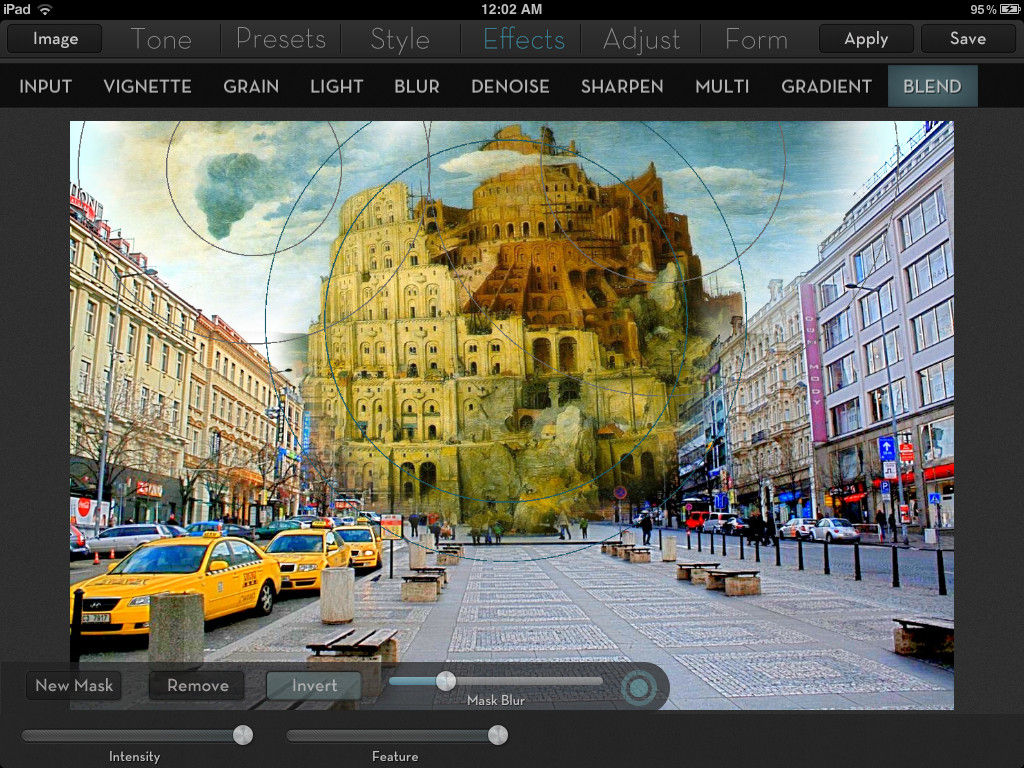Create a New Mask
1024x768 pixels.
point(74,686)
